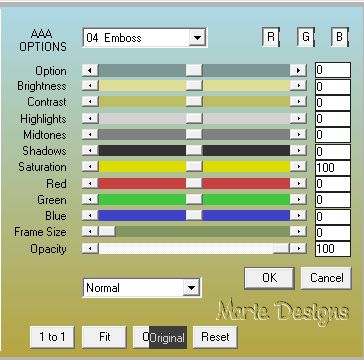Click the OK button
Image resolution: width=364 pixels, height=360 pixels.
point(269,278)
